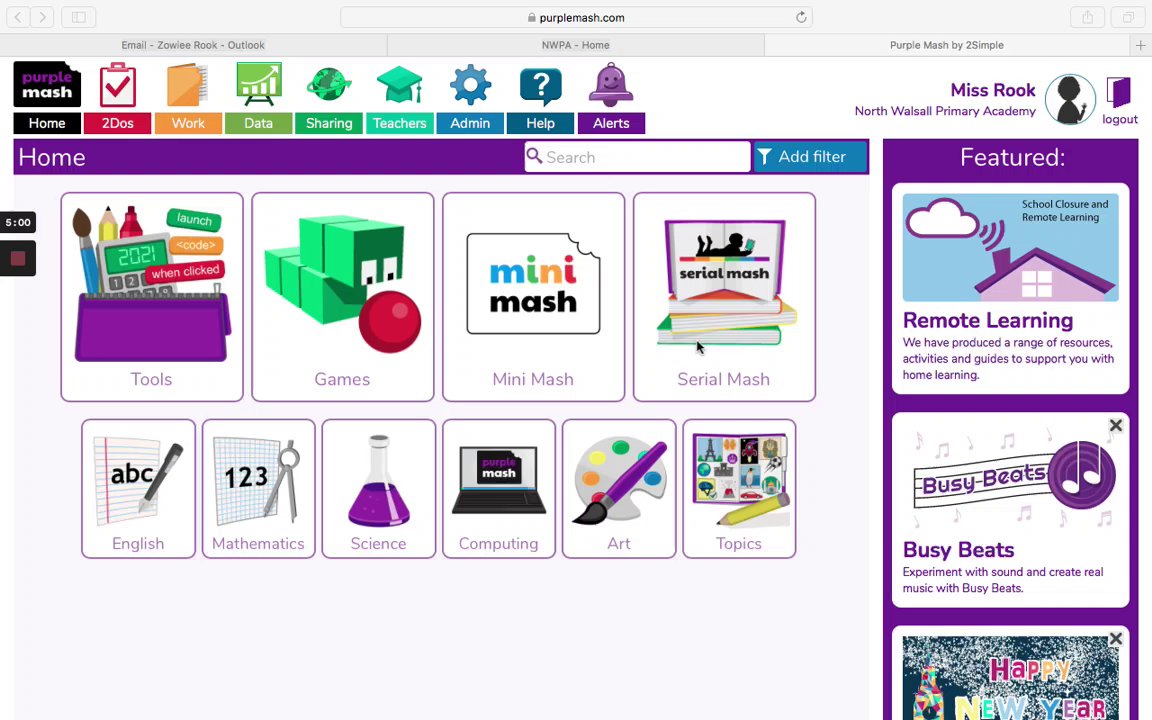The width and height of the screenshot is (1152, 720).
Task: Open the Mathematics subject tile
Action: click(x=259, y=489)
